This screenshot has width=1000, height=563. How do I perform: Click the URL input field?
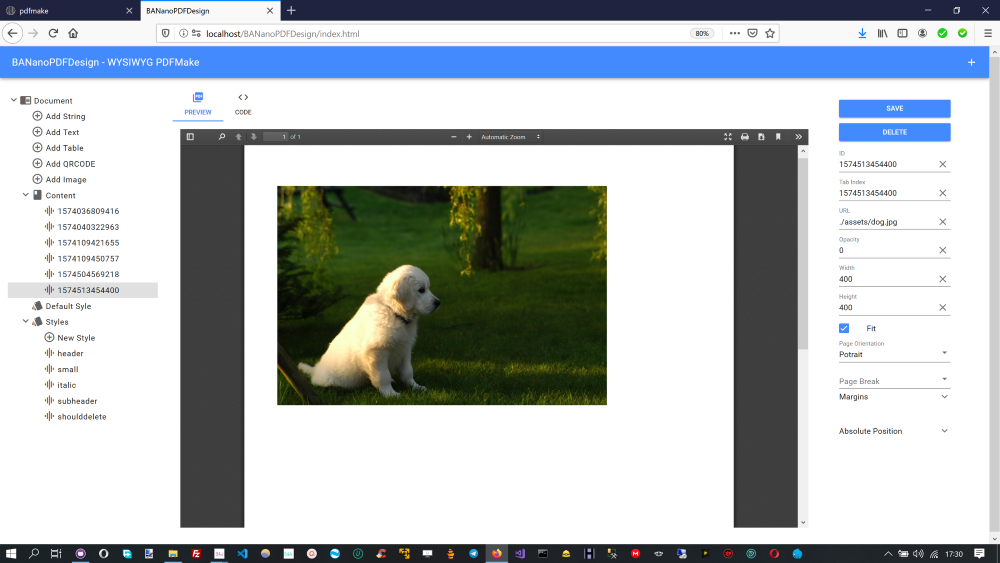click(888, 222)
